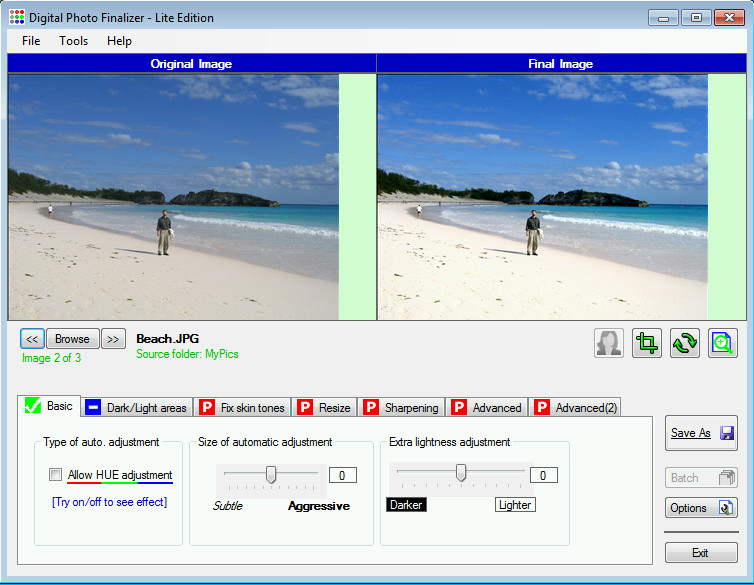Click the Browse button
Screen dimensions: 754x585
[73, 339]
